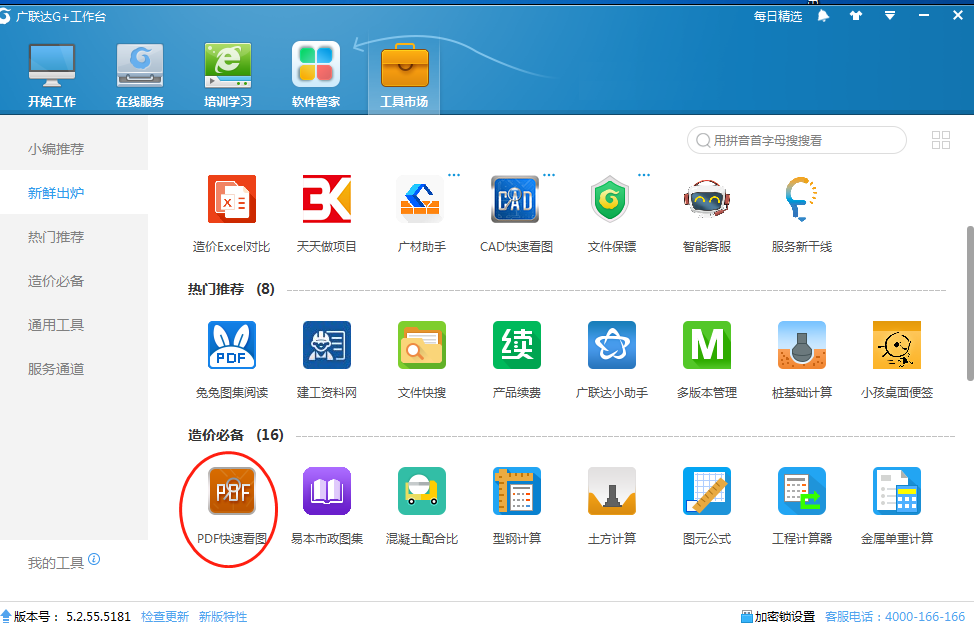Select 通用工具 sidebar category
This screenshot has height=631, width=974.
(74, 325)
